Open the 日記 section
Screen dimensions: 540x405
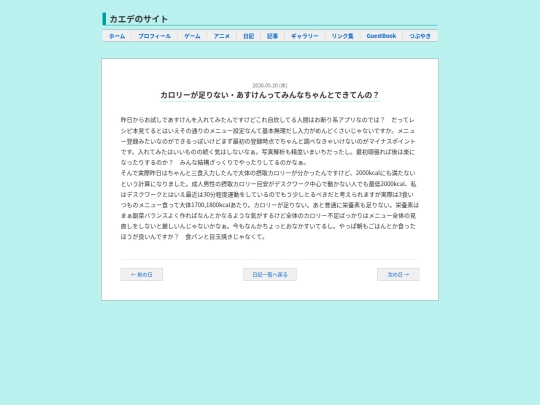pos(249,36)
